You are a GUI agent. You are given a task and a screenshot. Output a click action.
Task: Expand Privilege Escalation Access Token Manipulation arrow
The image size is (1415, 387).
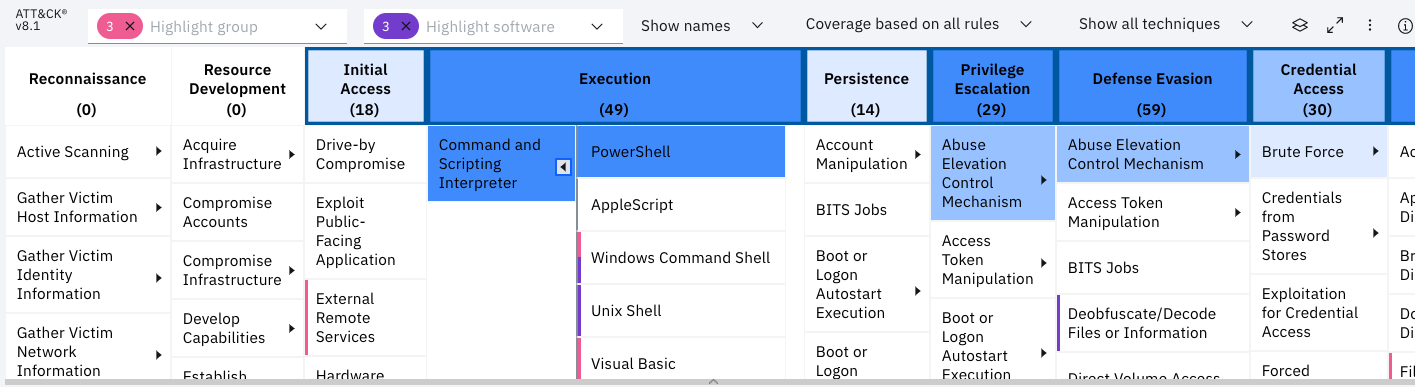pyautogui.click(x=1043, y=263)
